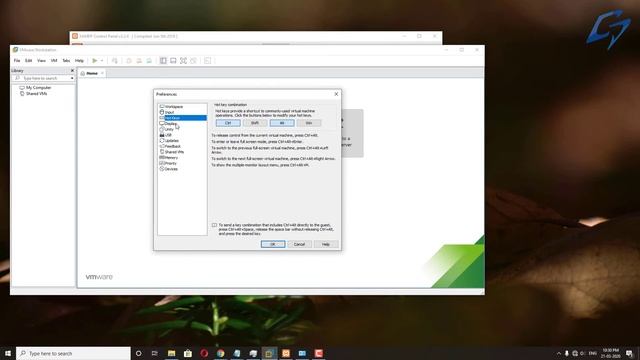This screenshot has height=360, width=640.
Task: Toggle the Ctrl hot key button
Action: point(228,123)
